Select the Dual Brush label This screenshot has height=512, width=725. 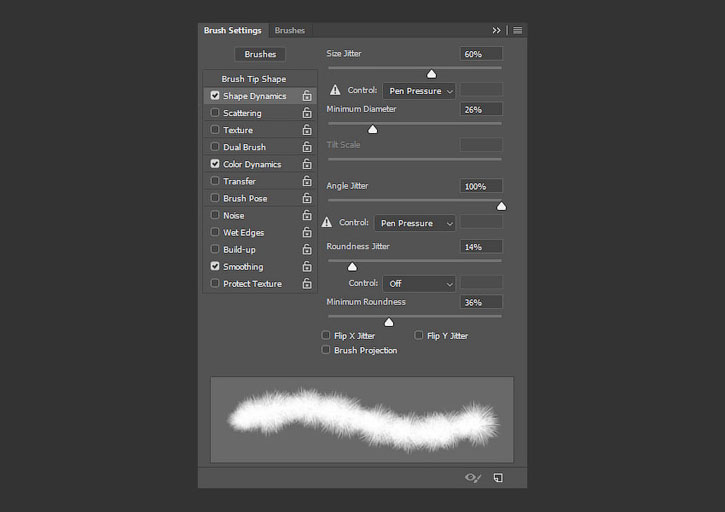(x=244, y=147)
